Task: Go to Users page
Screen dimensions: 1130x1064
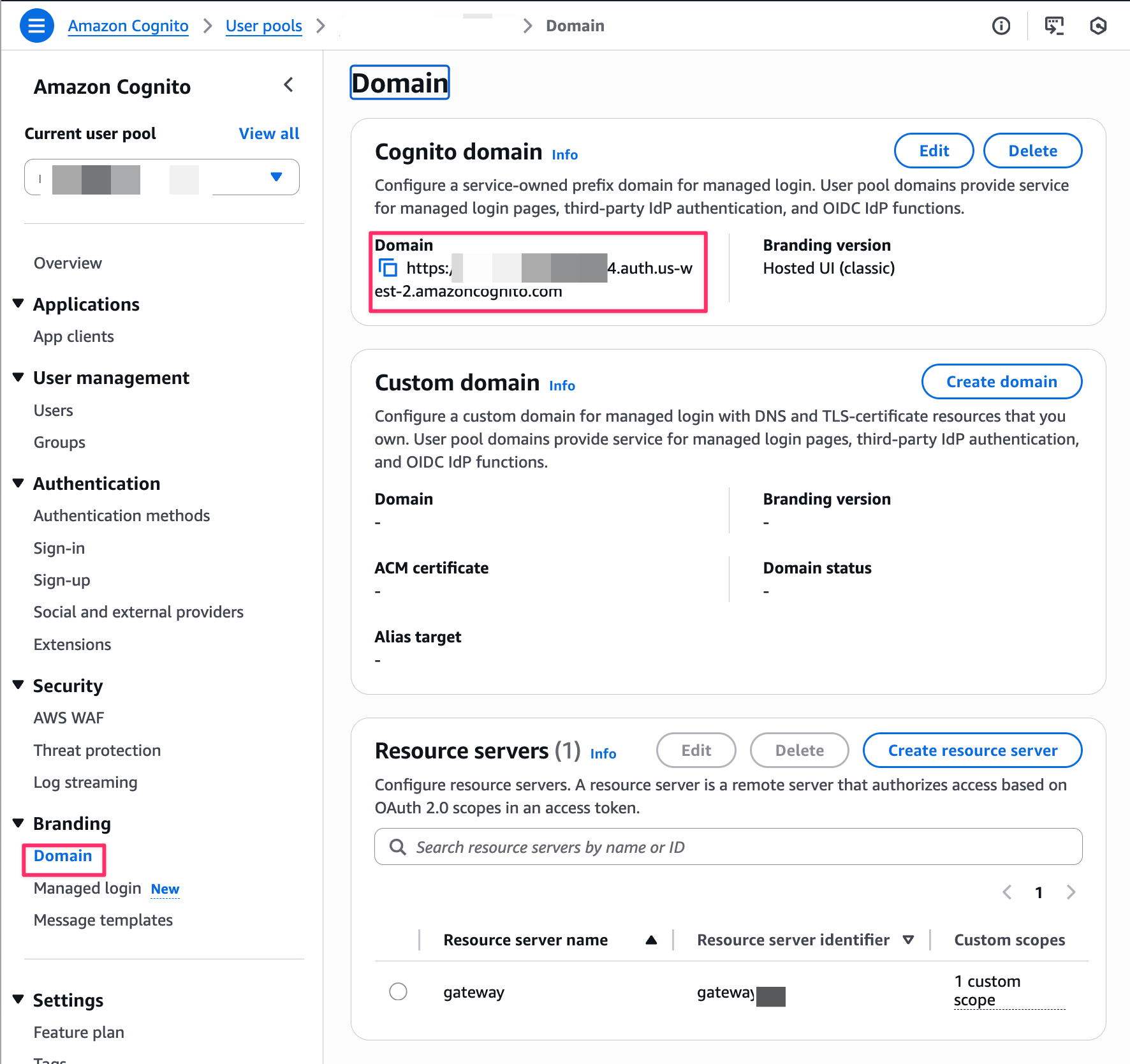Action: [54, 411]
